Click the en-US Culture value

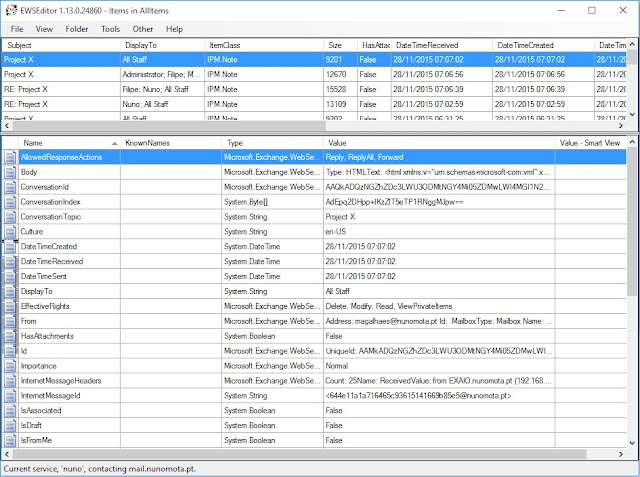click(x=336, y=232)
